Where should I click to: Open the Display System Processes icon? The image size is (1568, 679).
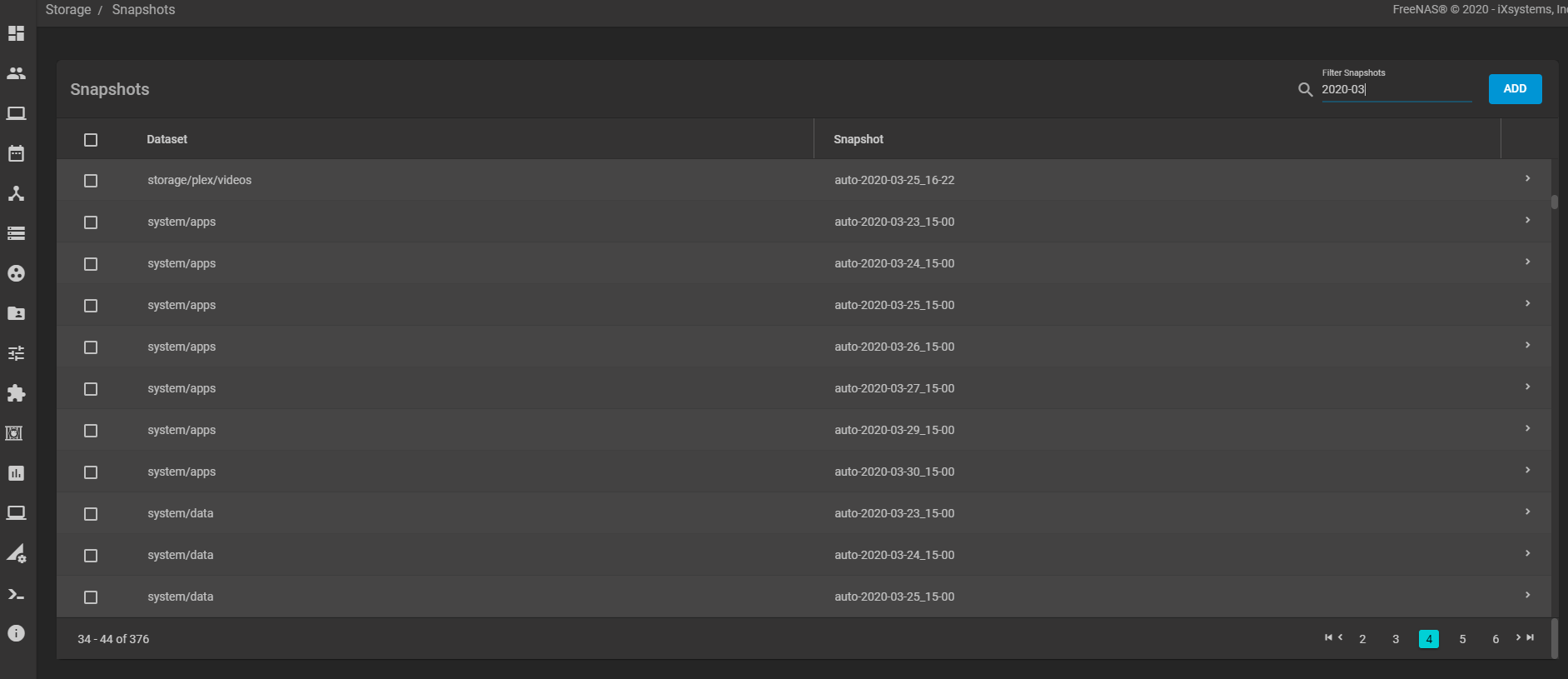click(x=16, y=553)
